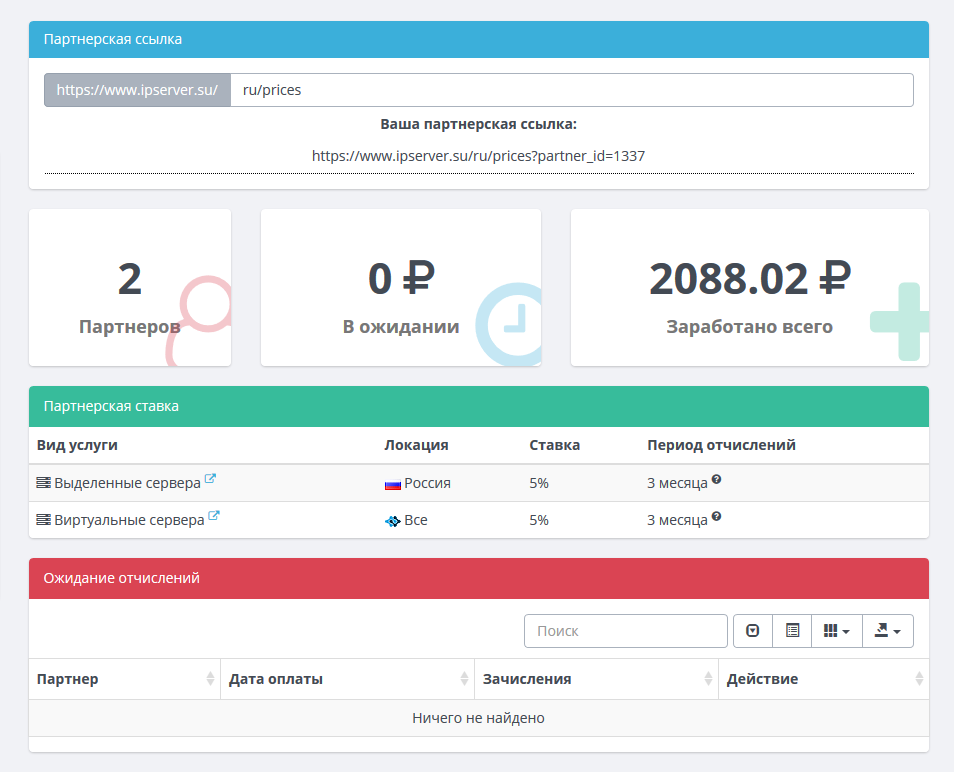Click the server icon before Выделенные сервера
This screenshot has height=772, width=954.
[x=43, y=483]
